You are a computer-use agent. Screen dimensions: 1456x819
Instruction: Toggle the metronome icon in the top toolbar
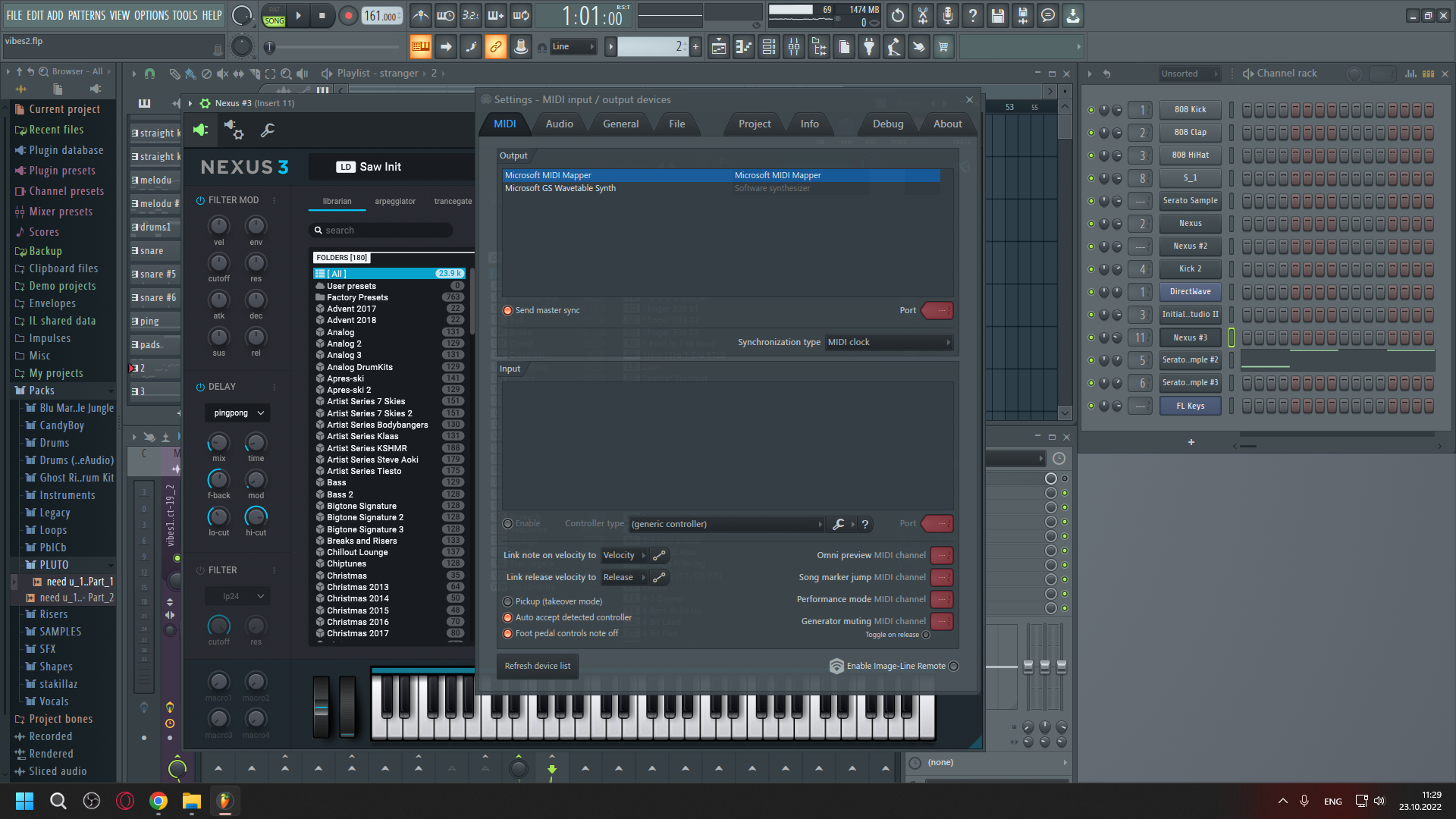tap(421, 15)
